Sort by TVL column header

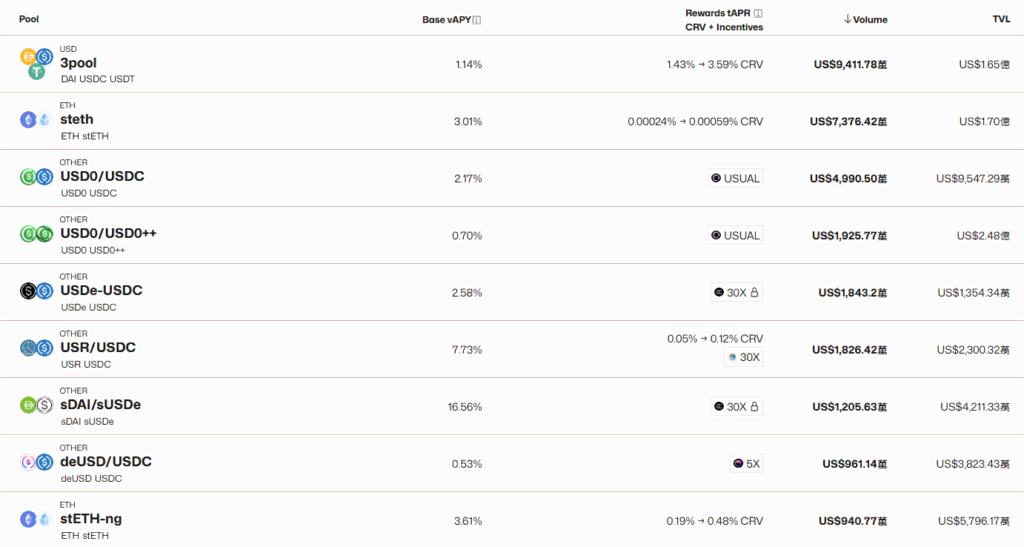point(1001,20)
